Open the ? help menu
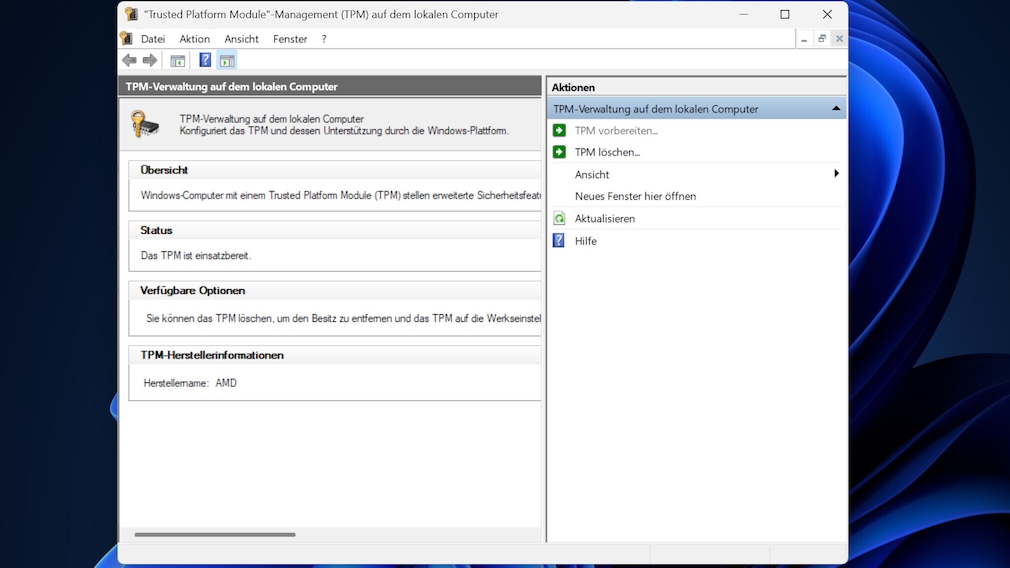The image size is (1010, 568). (x=324, y=39)
